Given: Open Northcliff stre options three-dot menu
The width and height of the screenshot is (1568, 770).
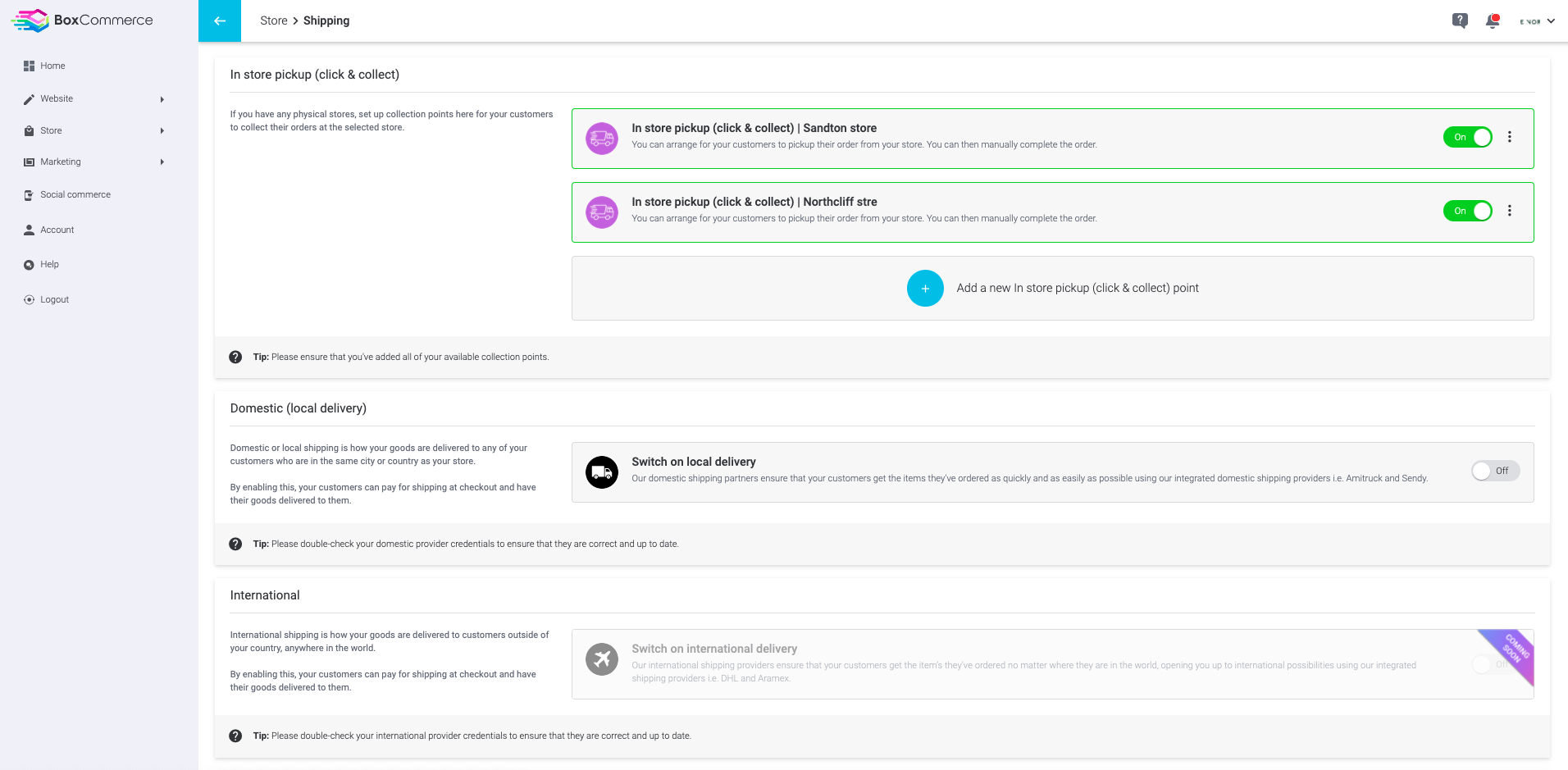Looking at the screenshot, I should click(1509, 211).
